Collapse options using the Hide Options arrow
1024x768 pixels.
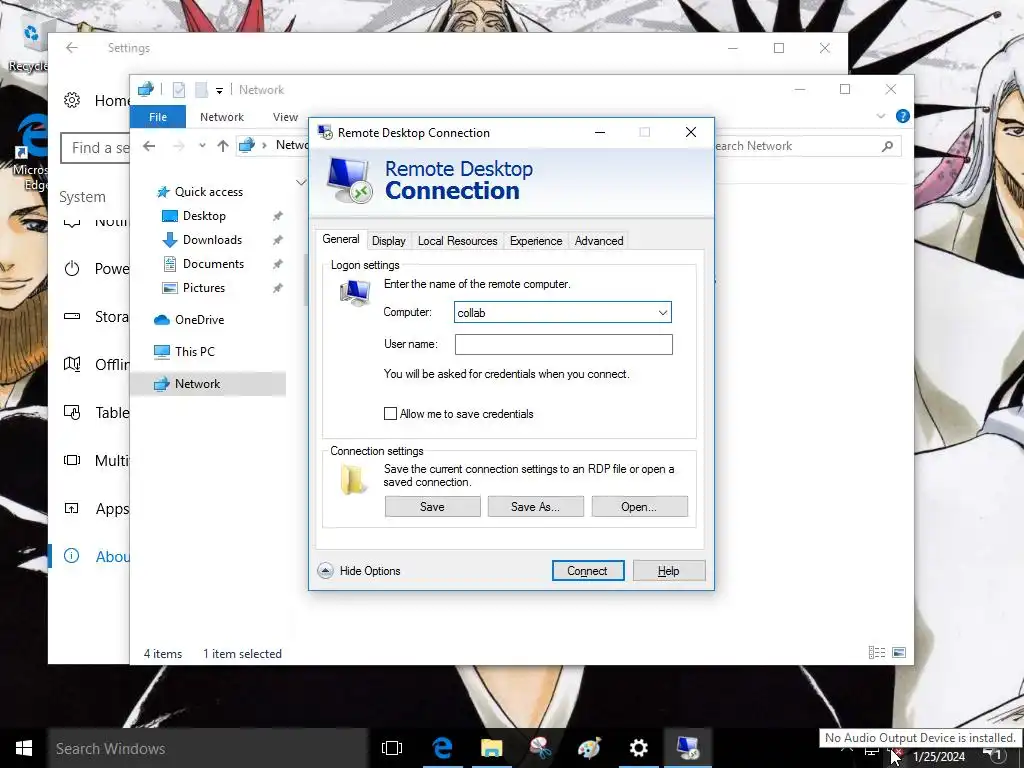point(325,571)
